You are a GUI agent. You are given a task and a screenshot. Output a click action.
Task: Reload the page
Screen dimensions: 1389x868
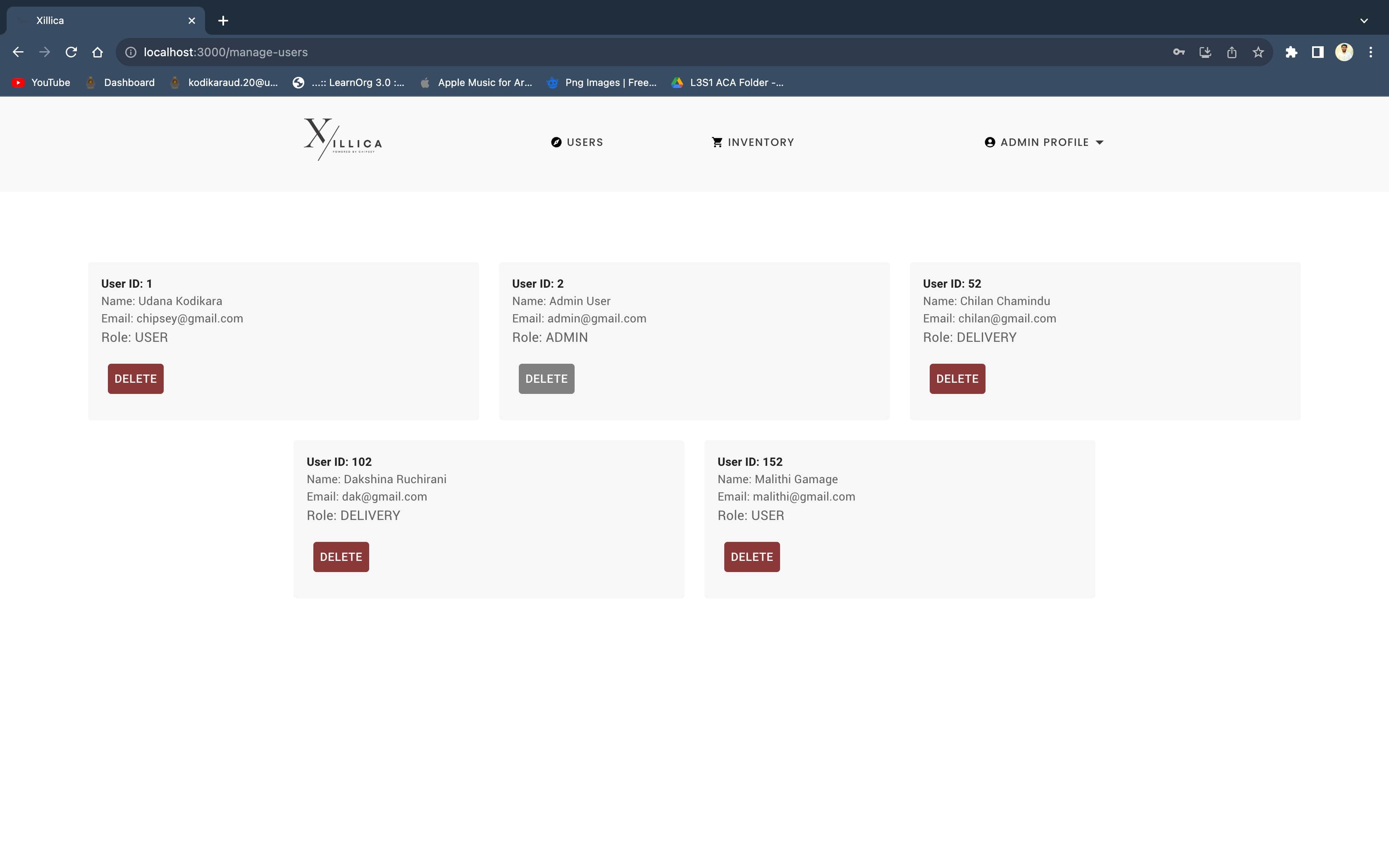[x=71, y=52]
